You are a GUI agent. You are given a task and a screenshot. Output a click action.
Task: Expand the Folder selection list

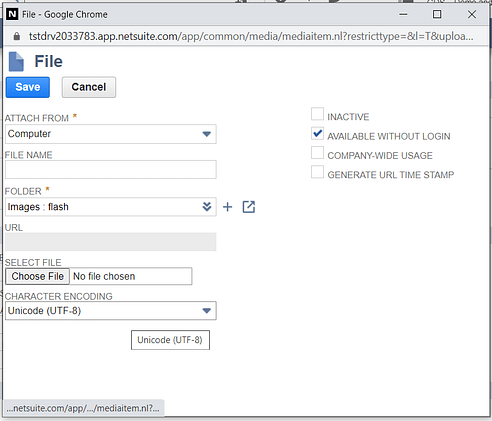(207, 207)
